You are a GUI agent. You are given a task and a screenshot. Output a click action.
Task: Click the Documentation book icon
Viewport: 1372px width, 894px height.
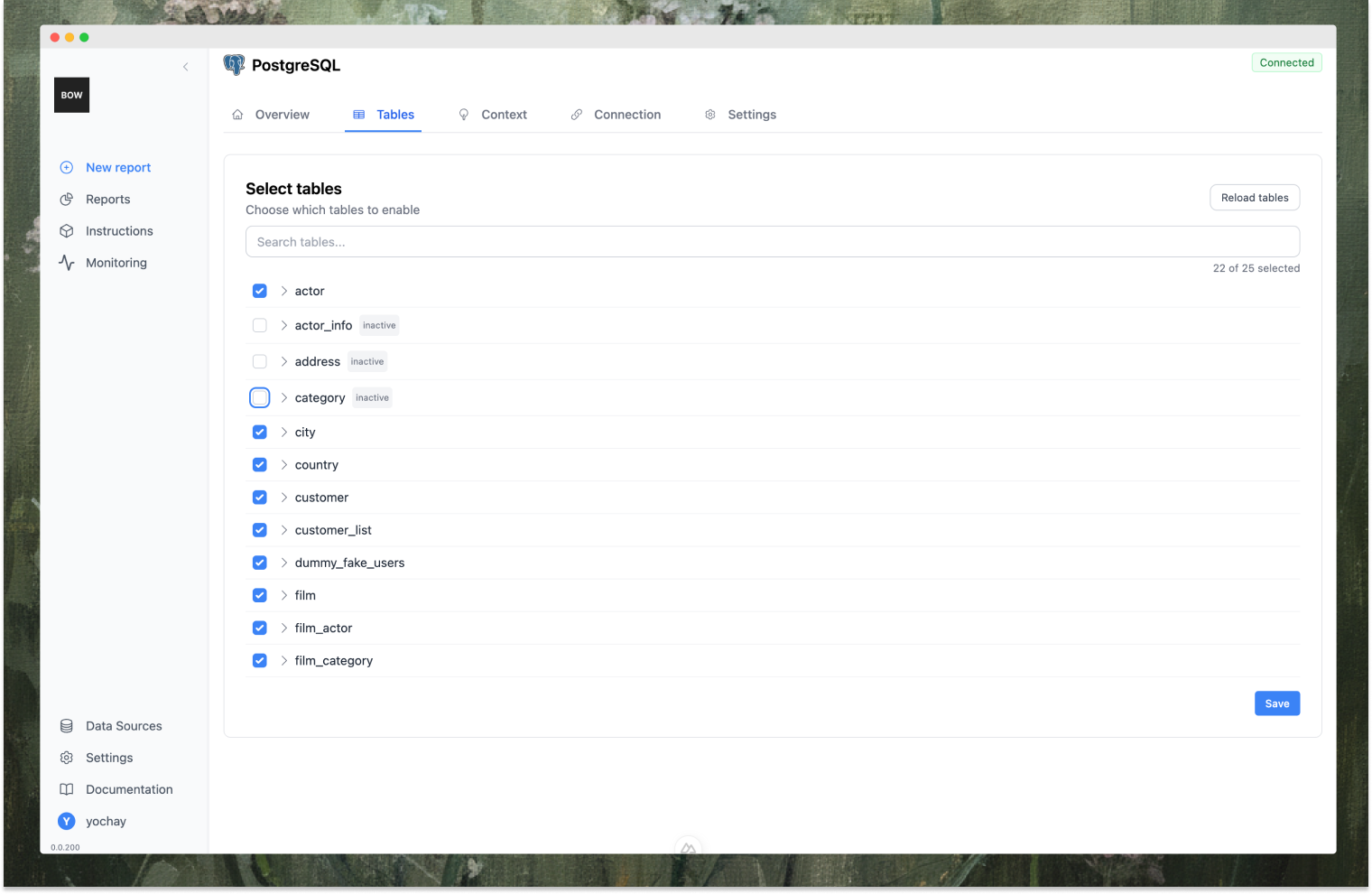pos(67,789)
